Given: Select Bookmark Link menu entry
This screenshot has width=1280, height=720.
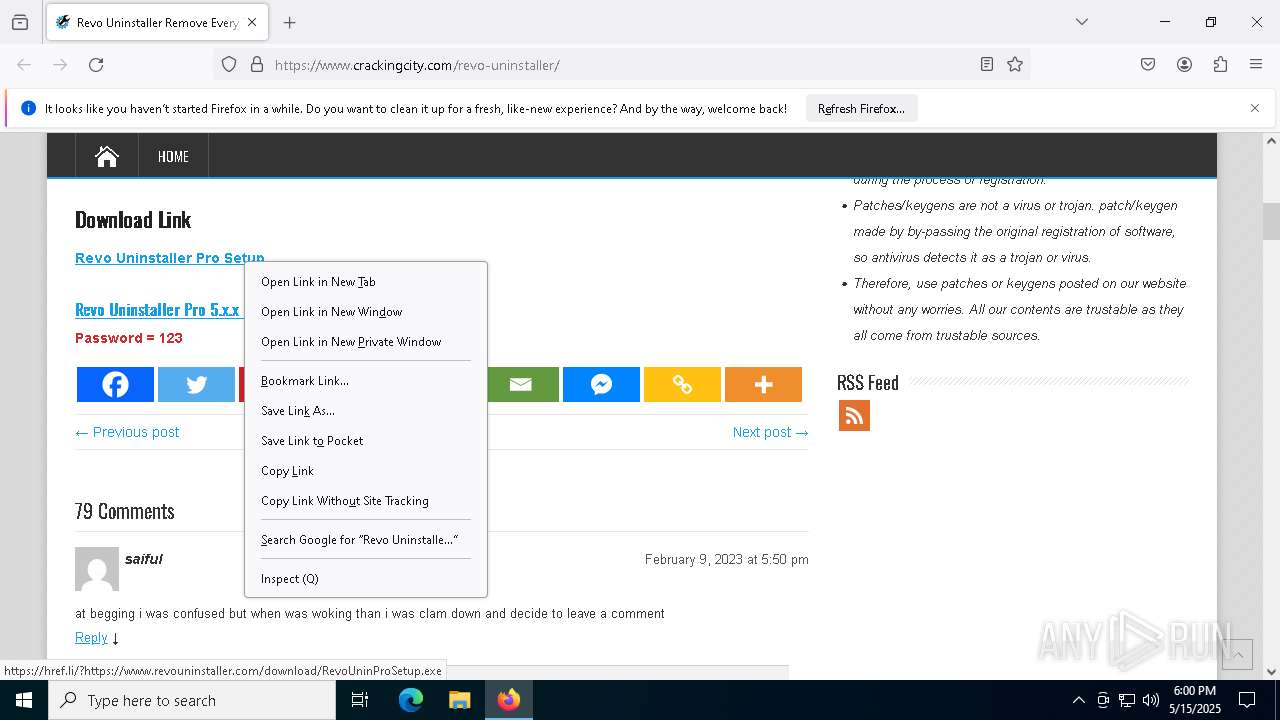Looking at the screenshot, I should click(x=366, y=381).
